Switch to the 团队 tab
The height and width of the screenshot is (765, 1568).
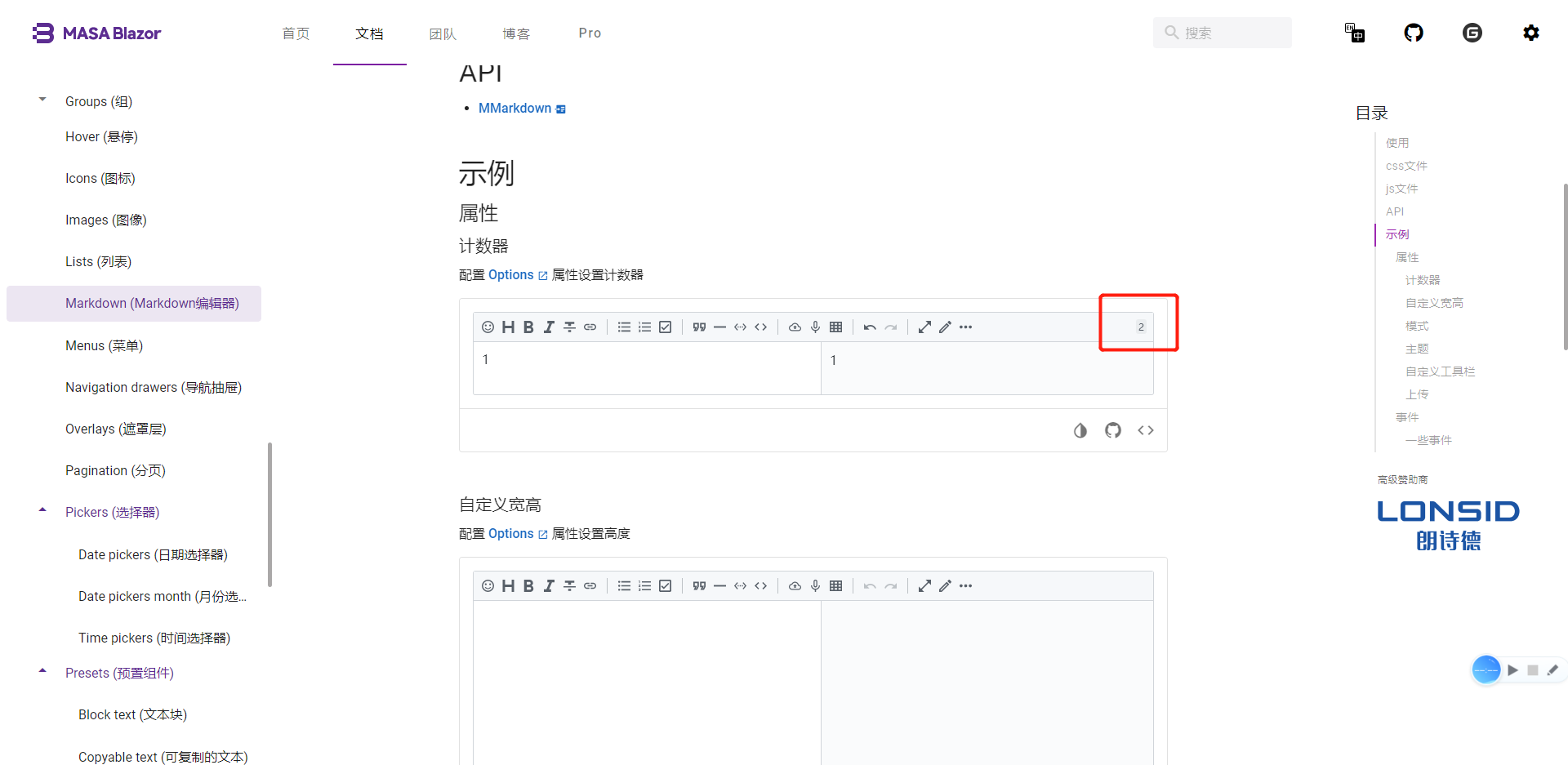(443, 33)
